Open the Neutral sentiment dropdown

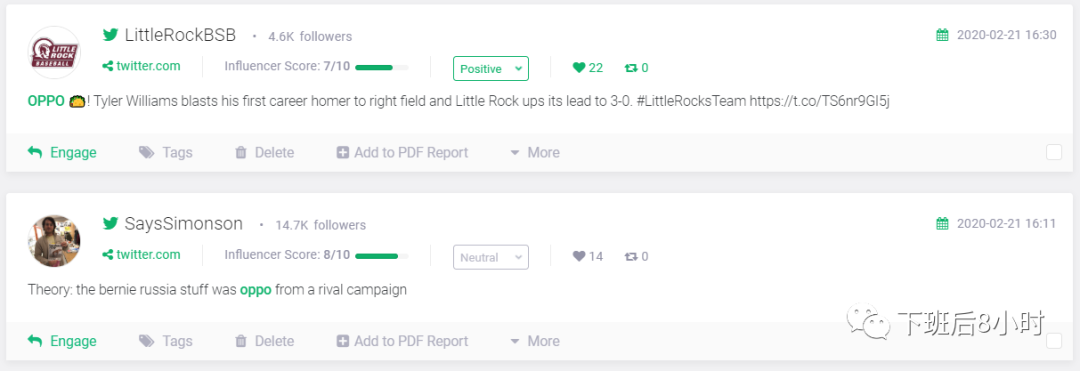490,257
